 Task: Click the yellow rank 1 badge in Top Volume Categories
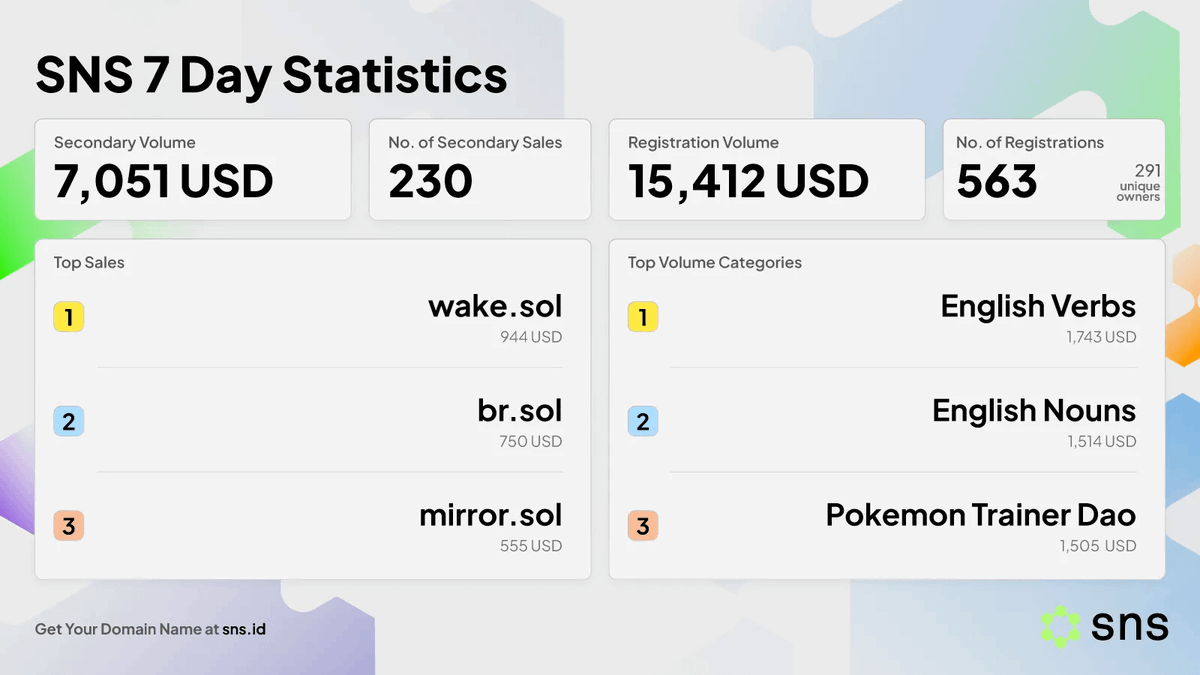(x=642, y=318)
